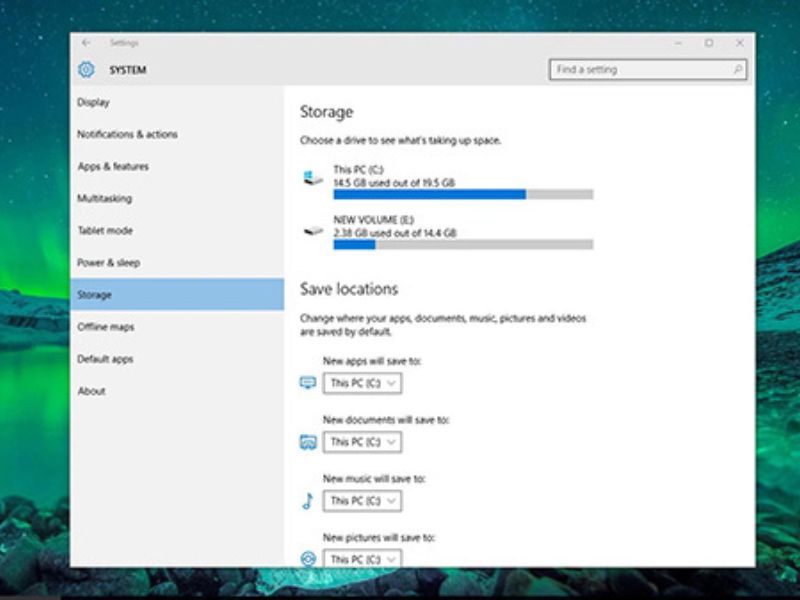Click the back arrow in Settings title bar

pyautogui.click(x=86, y=43)
